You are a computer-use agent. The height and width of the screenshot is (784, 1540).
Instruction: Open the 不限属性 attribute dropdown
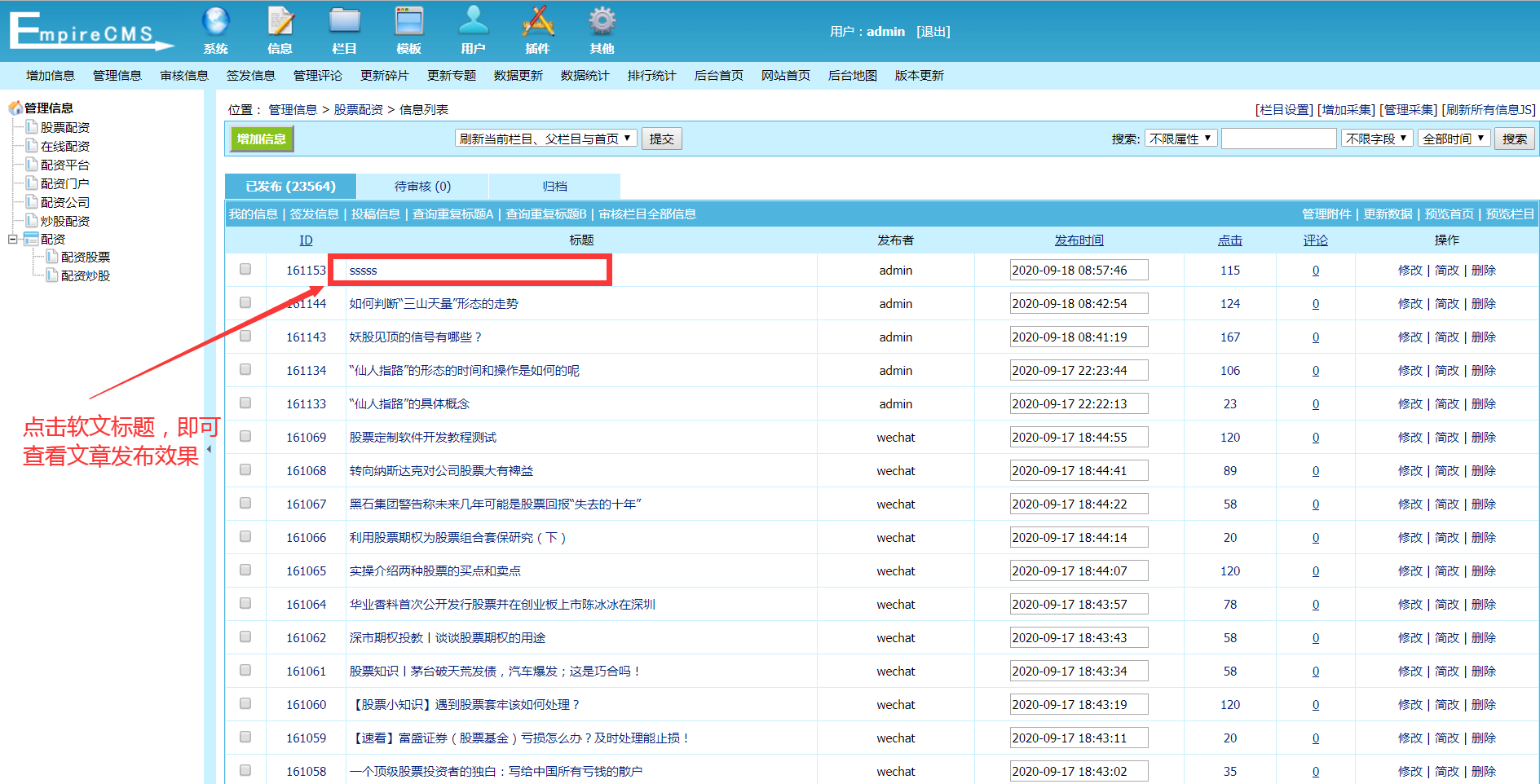[x=1180, y=139]
